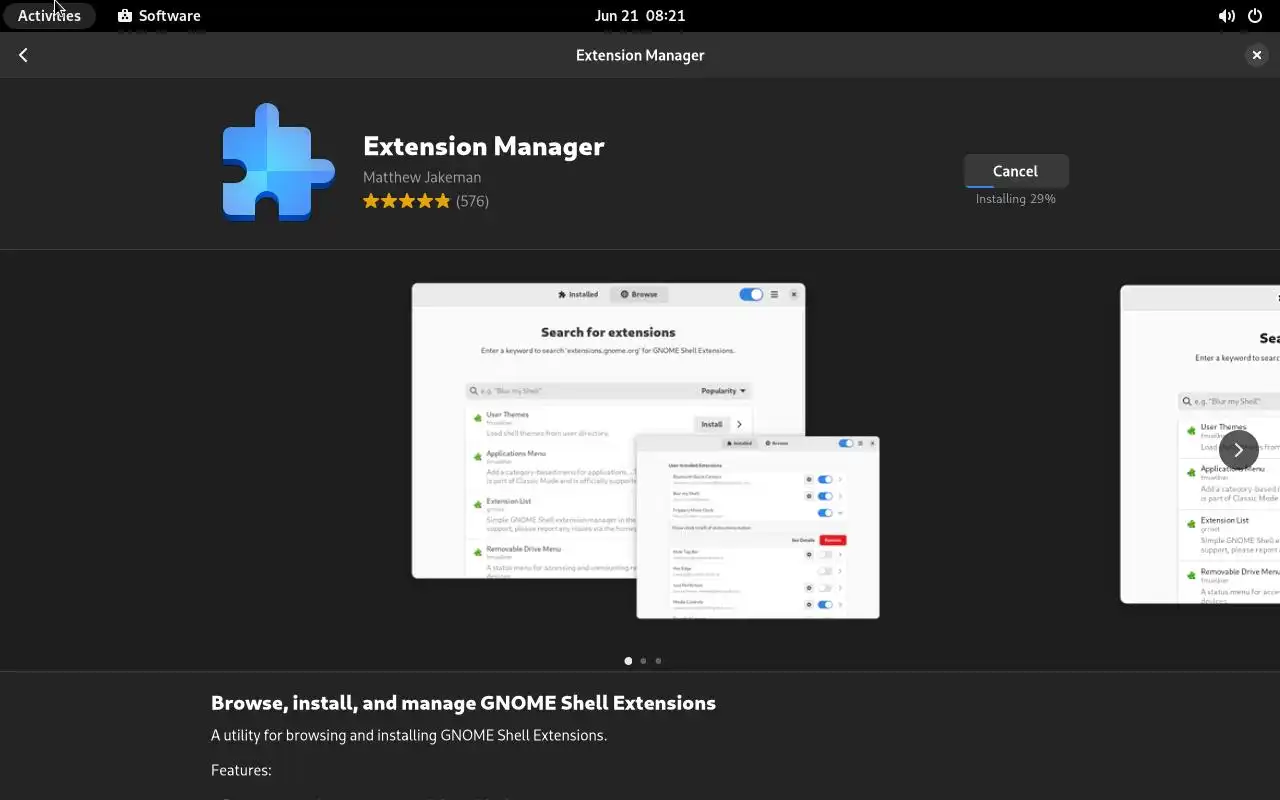Cancel the Extension Manager installation

1015,171
